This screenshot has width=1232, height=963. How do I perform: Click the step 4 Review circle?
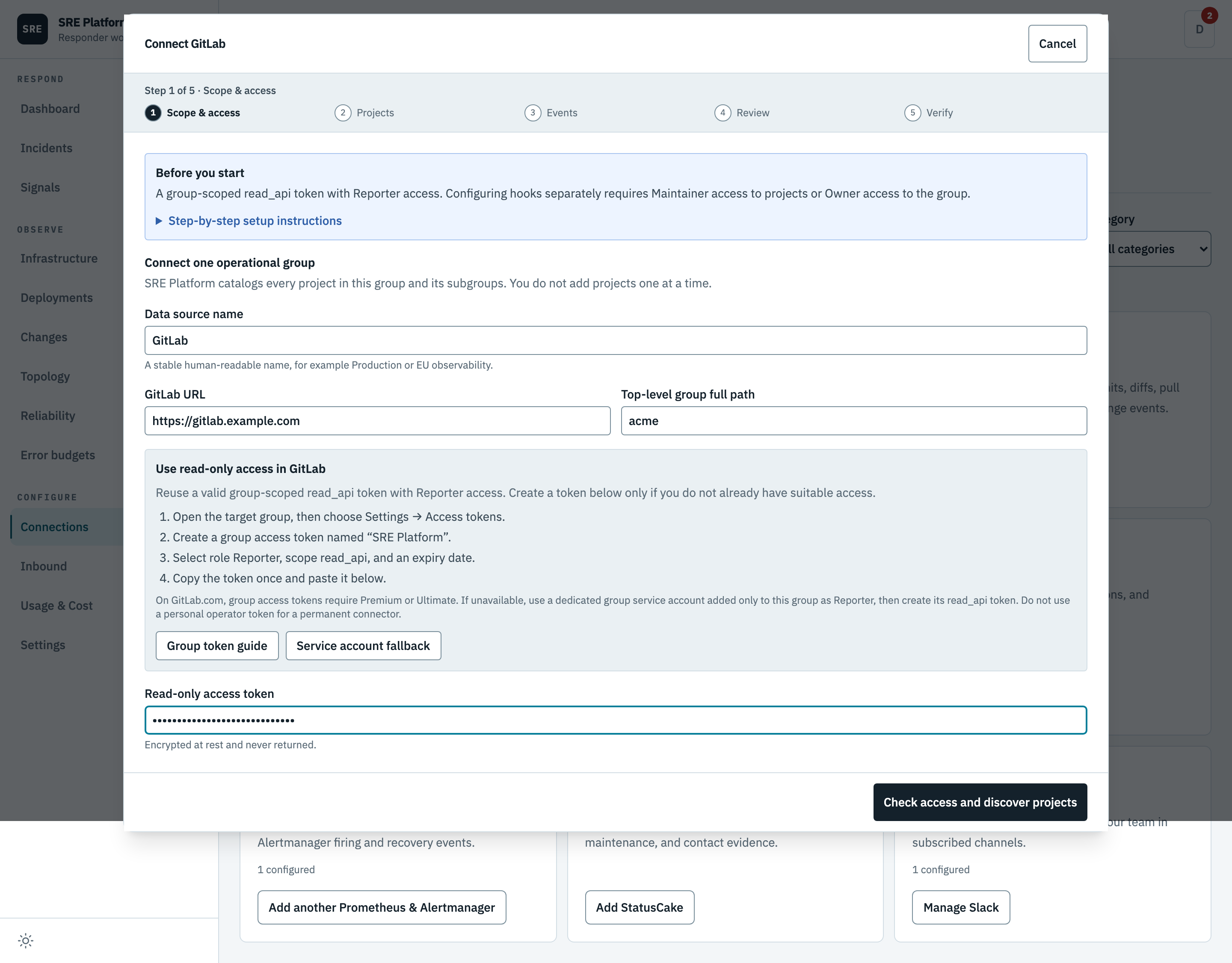click(723, 113)
